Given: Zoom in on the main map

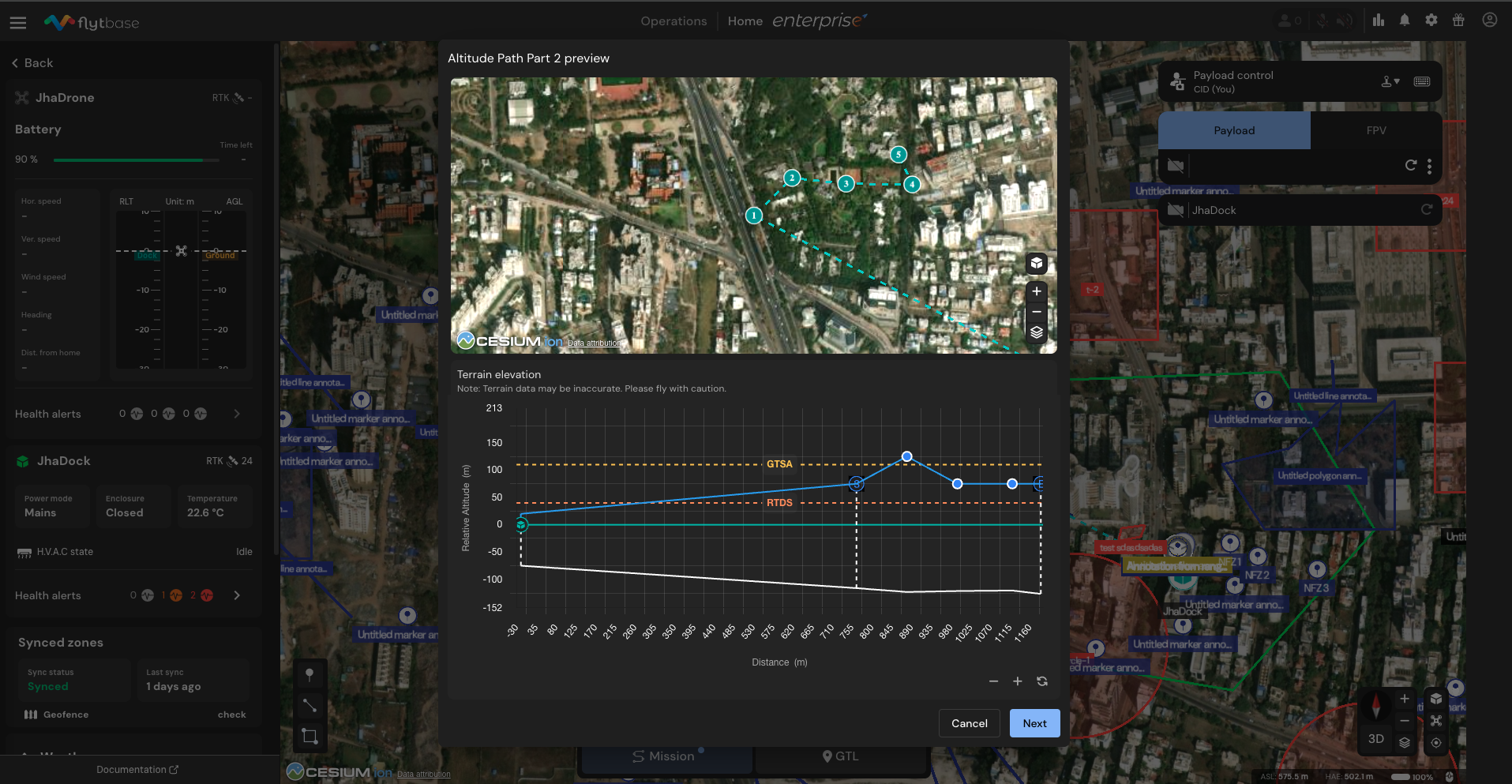Looking at the screenshot, I should [x=1405, y=699].
